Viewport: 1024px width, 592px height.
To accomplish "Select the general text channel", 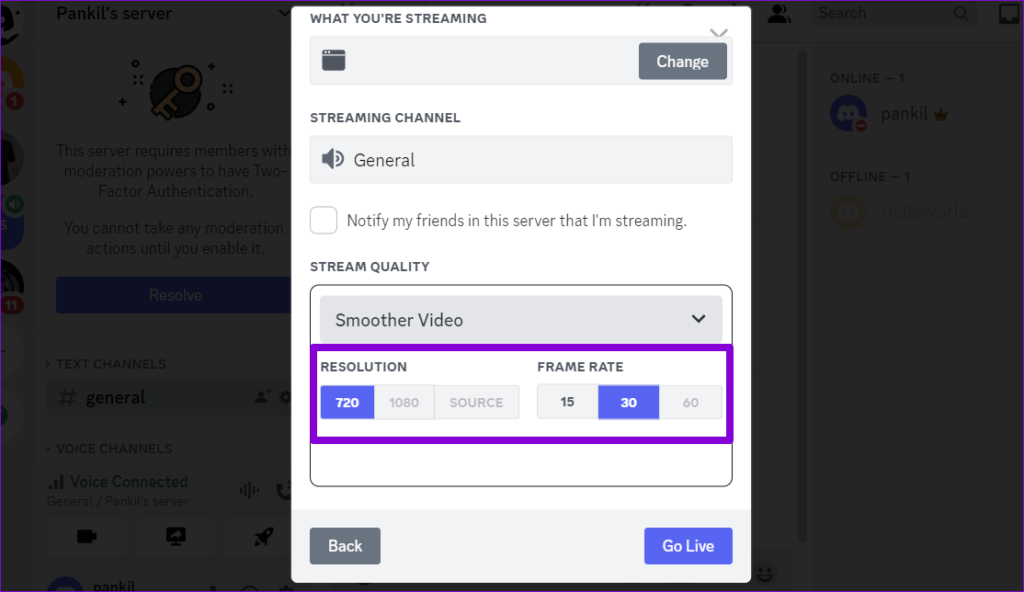I will click(x=113, y=397).
